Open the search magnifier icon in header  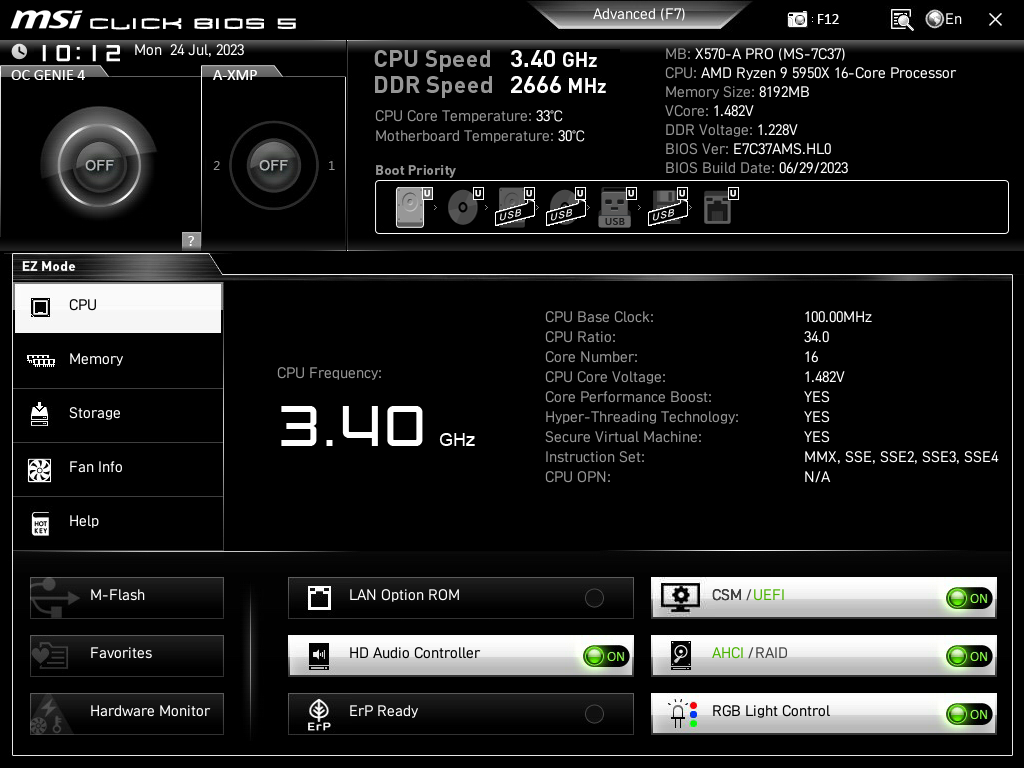click(x=901, y=20)
